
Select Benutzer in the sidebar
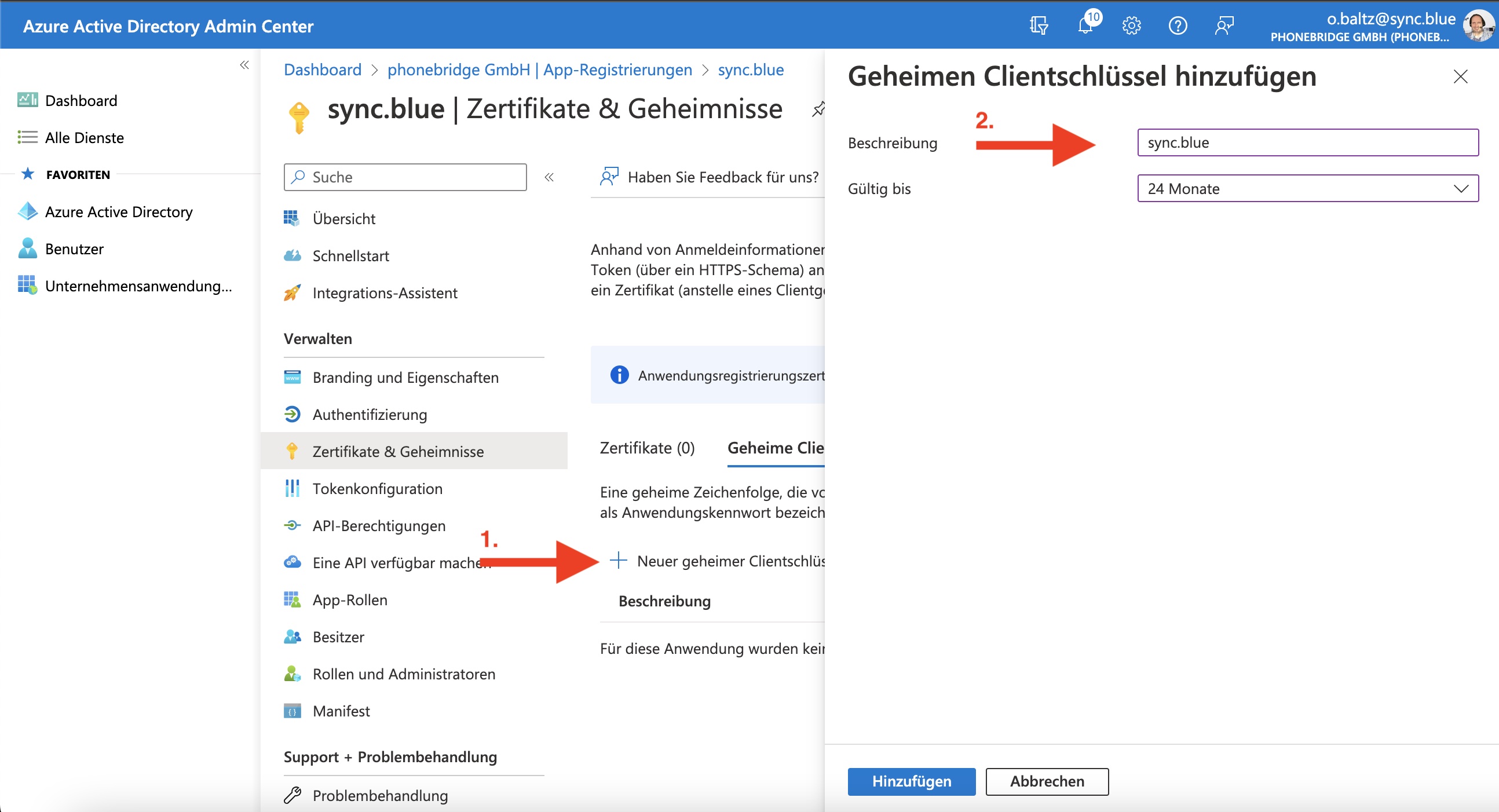[x=74, y=248]
